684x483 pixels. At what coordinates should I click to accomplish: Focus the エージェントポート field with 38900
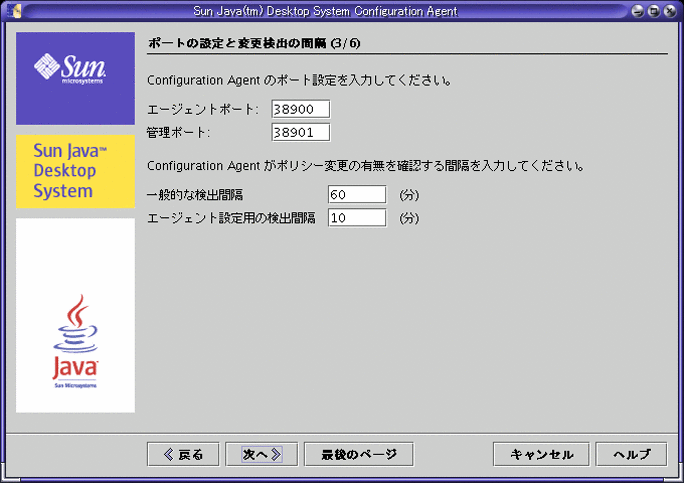301,109
